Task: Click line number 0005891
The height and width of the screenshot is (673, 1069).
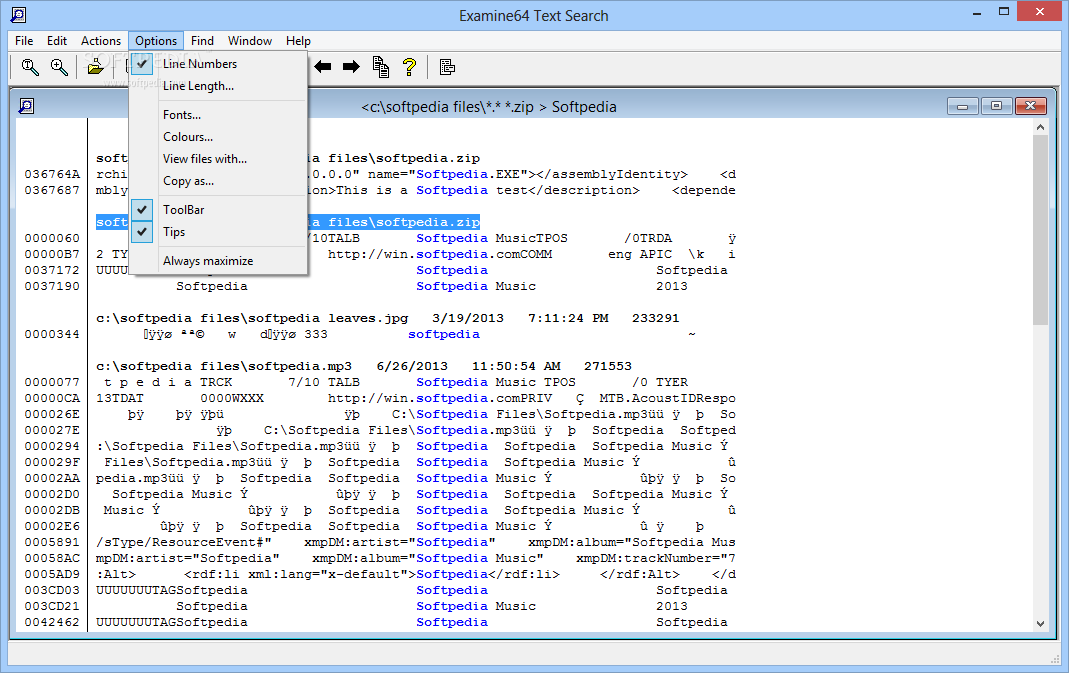Action: click(52, 542)
